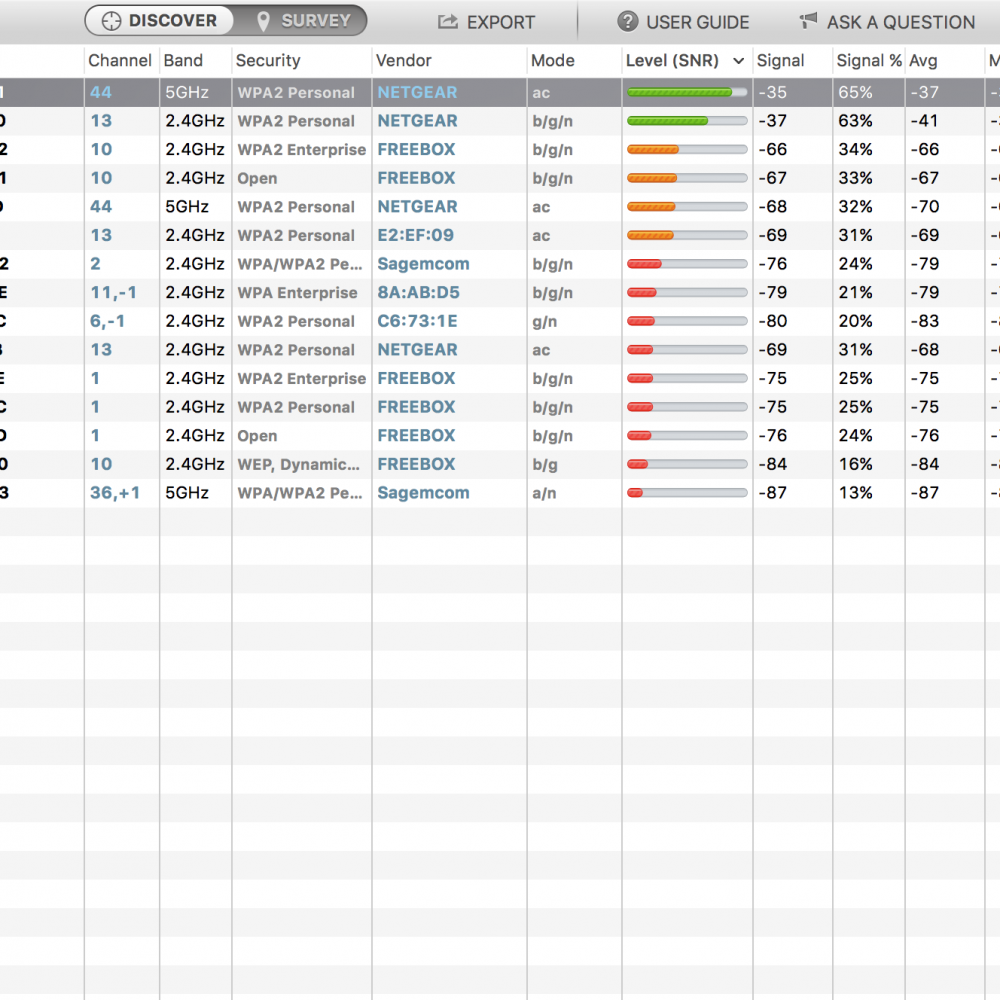The image size is (1000, 1000).
Task: Switch to Survey mode
Action: pyautogui.click(x=302, y=20)
